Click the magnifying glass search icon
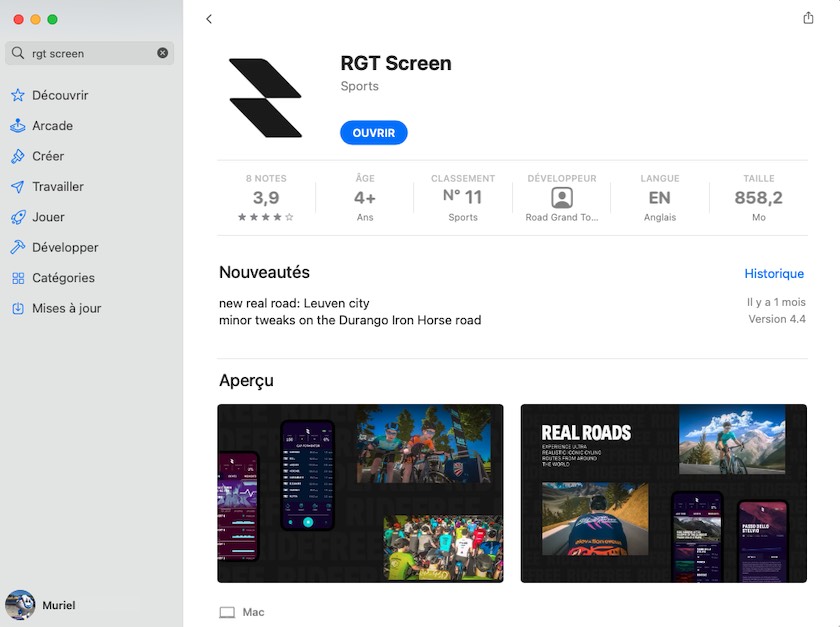The height and width of the screenshot is (627, 840). [x=18, y=53]
